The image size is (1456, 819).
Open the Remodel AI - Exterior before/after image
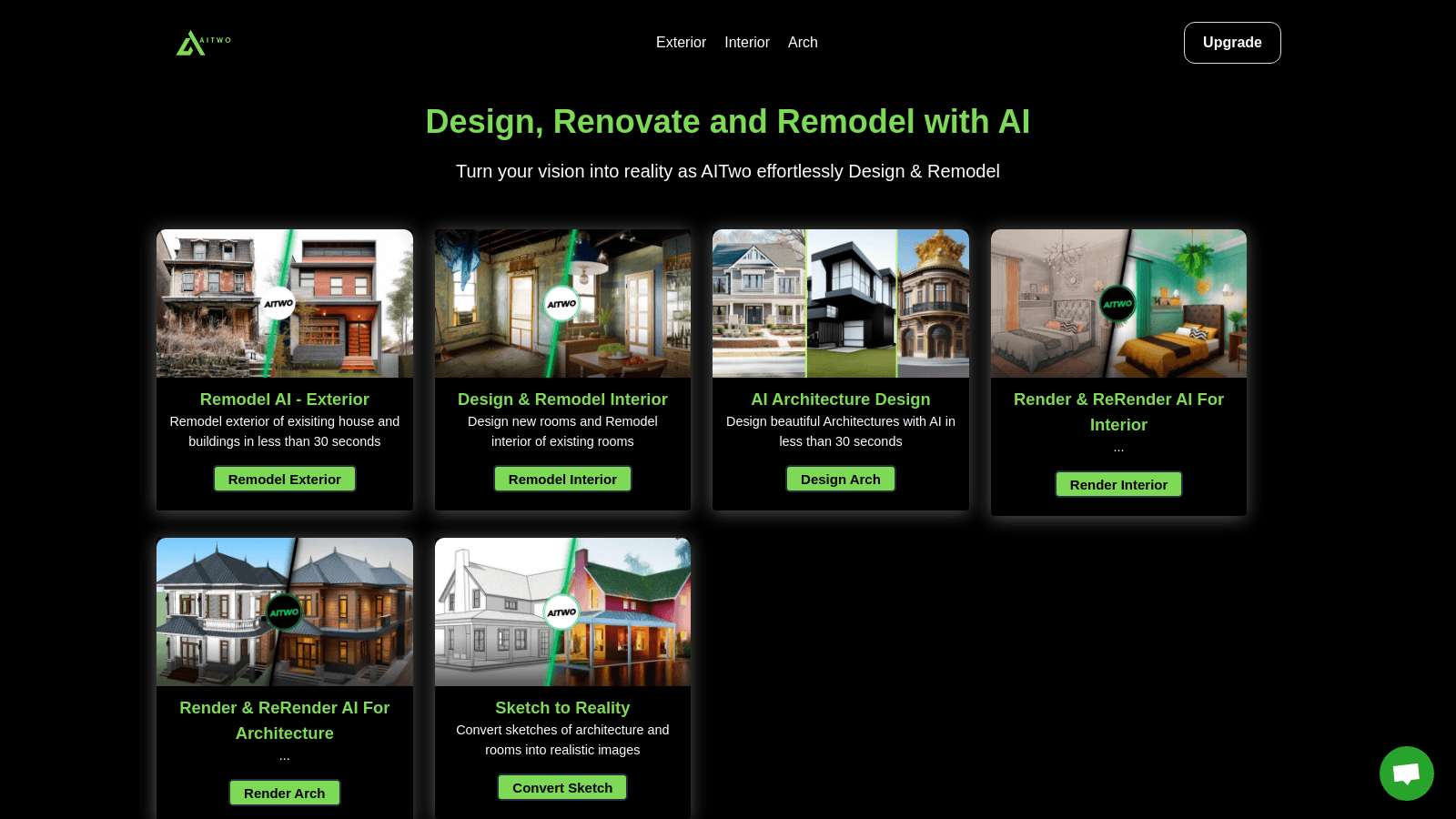coord(285,303)
